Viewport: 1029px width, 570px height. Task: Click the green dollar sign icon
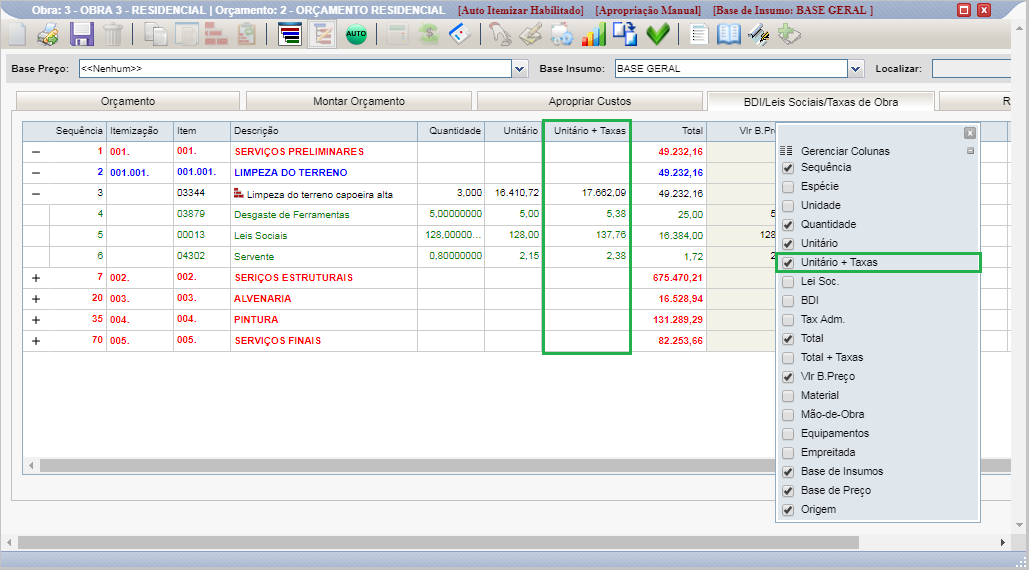tap(429, 34)
